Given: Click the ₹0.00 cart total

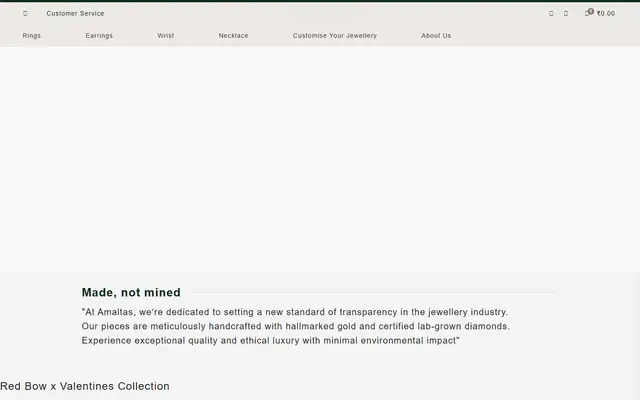Looking at the screenshot, I should (606, 13).
